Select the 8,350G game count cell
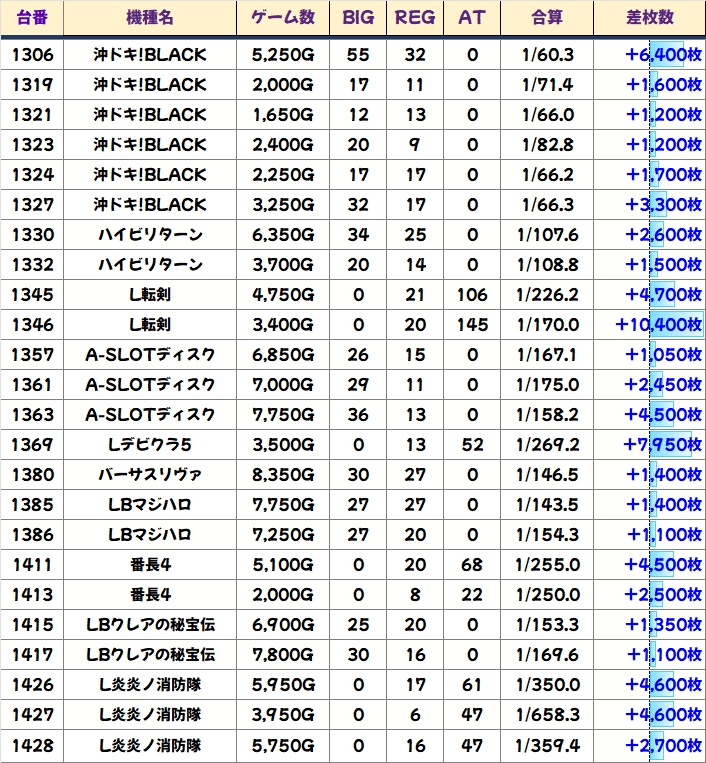This screenshot has height=763, width=706. (x=282, y=475)
